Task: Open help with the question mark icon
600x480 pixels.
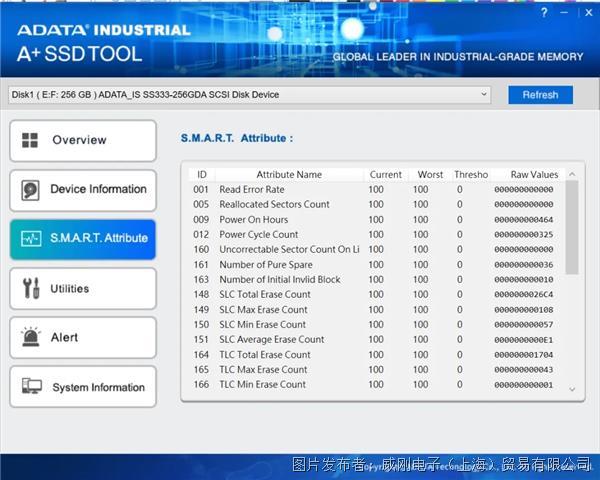Action: (x=544, y=13)
